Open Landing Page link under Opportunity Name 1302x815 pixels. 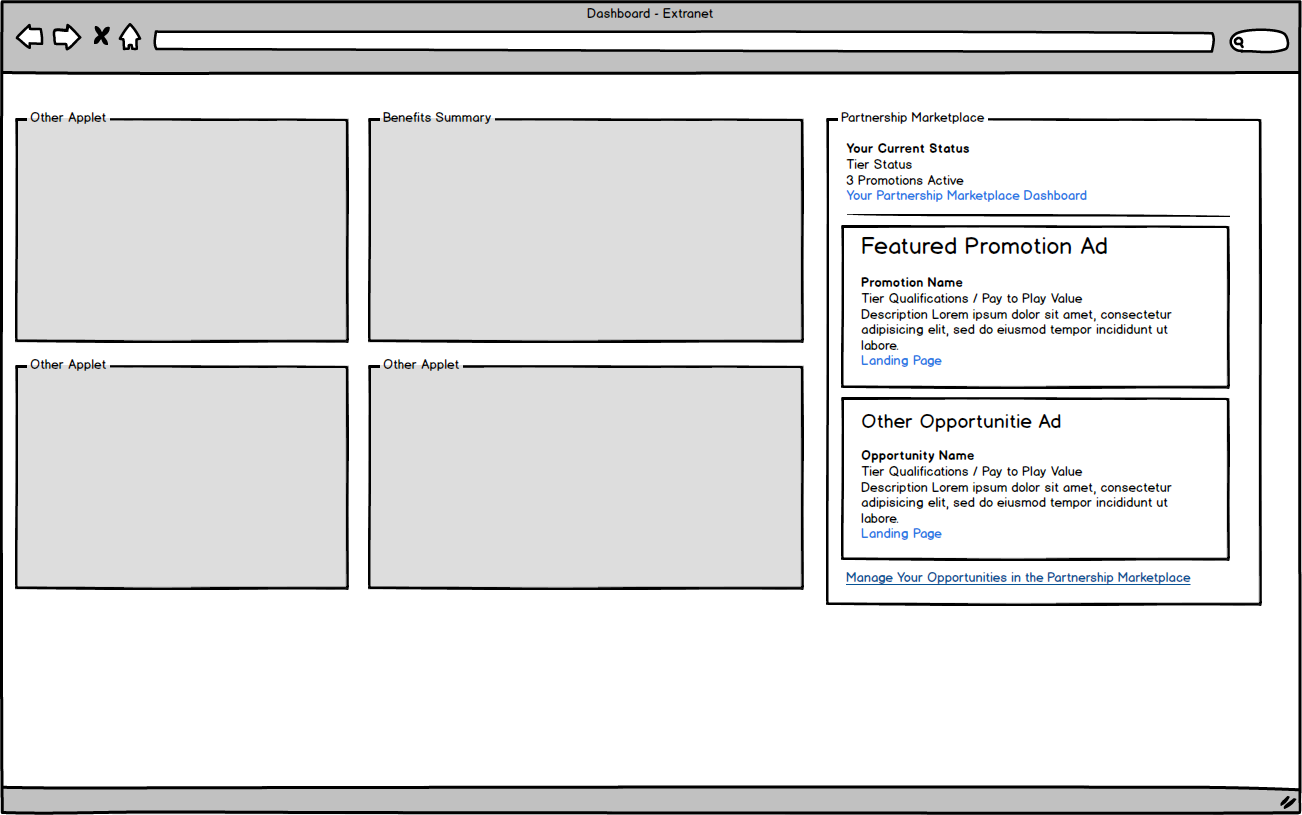[x=901, y=534]
